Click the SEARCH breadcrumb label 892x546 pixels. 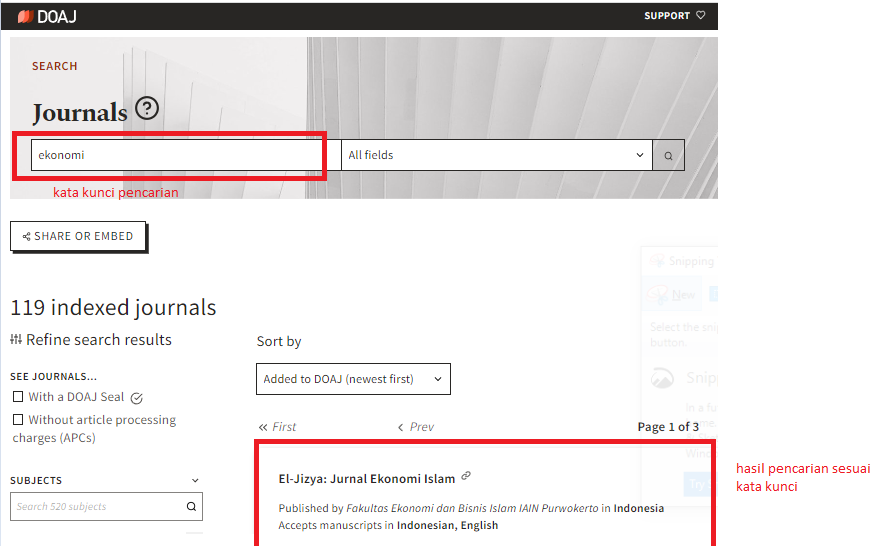55,66
